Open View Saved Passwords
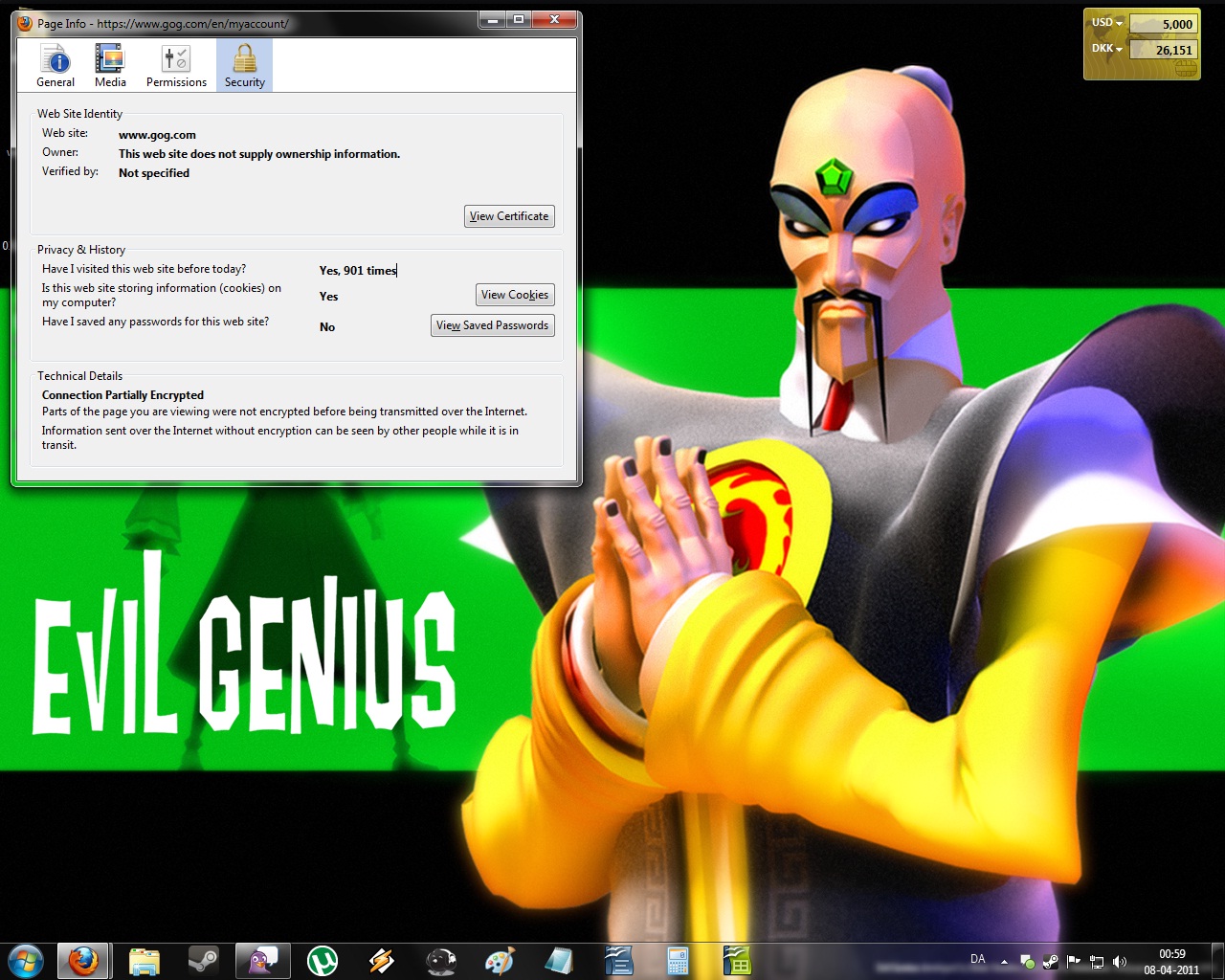The height and width of the screenshot is (980, 1225). 493,325
